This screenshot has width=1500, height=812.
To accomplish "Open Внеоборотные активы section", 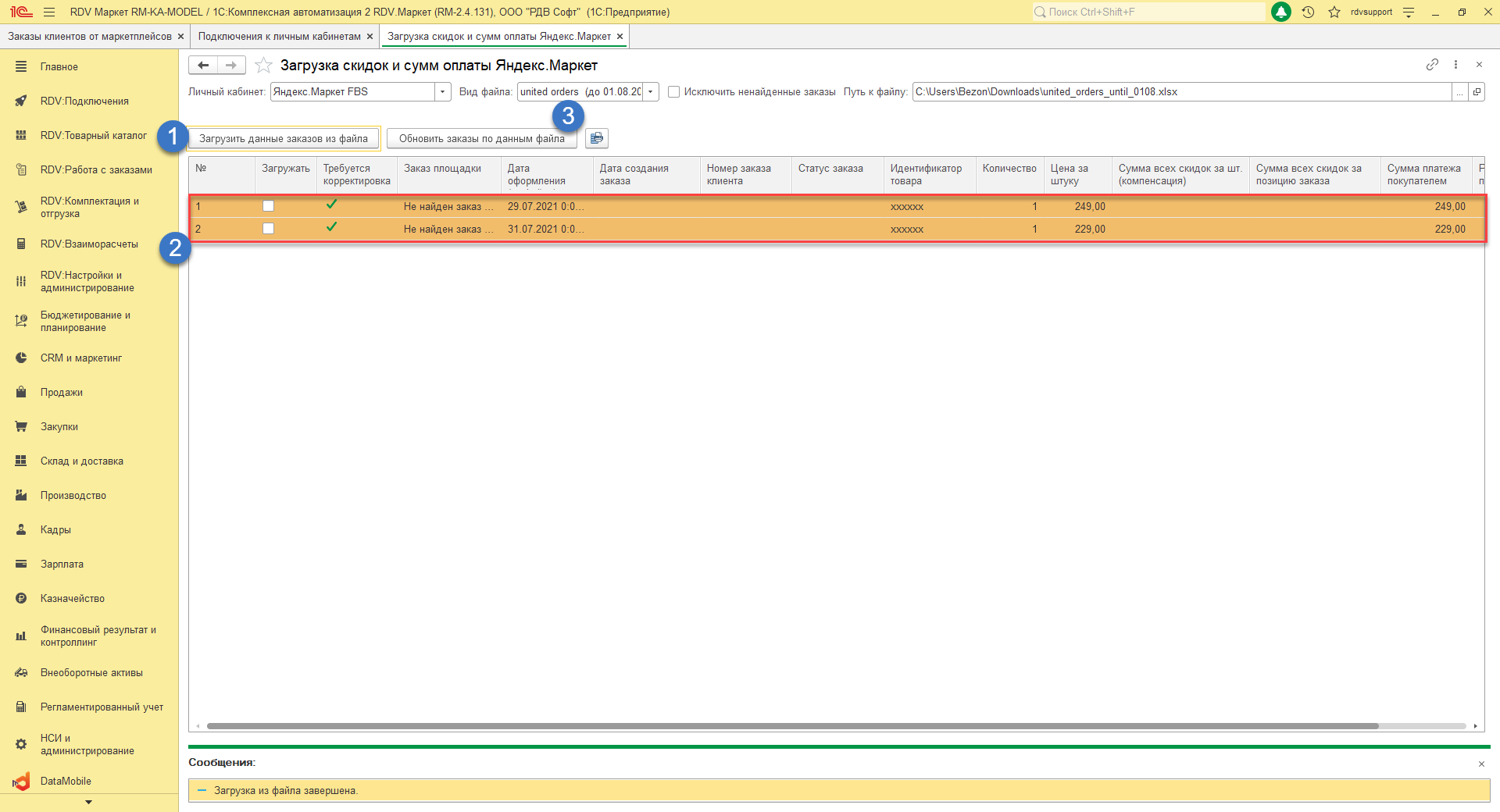I will pos(91,672).
